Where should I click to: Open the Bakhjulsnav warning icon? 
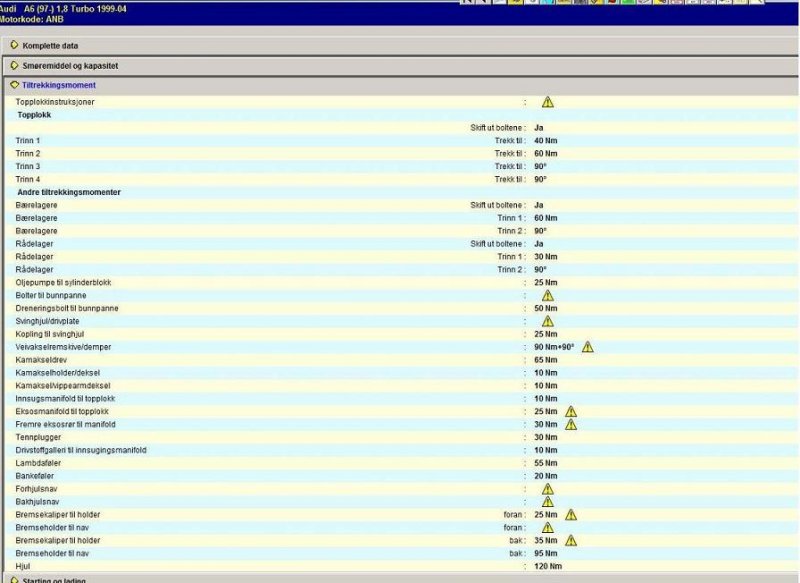547,502
